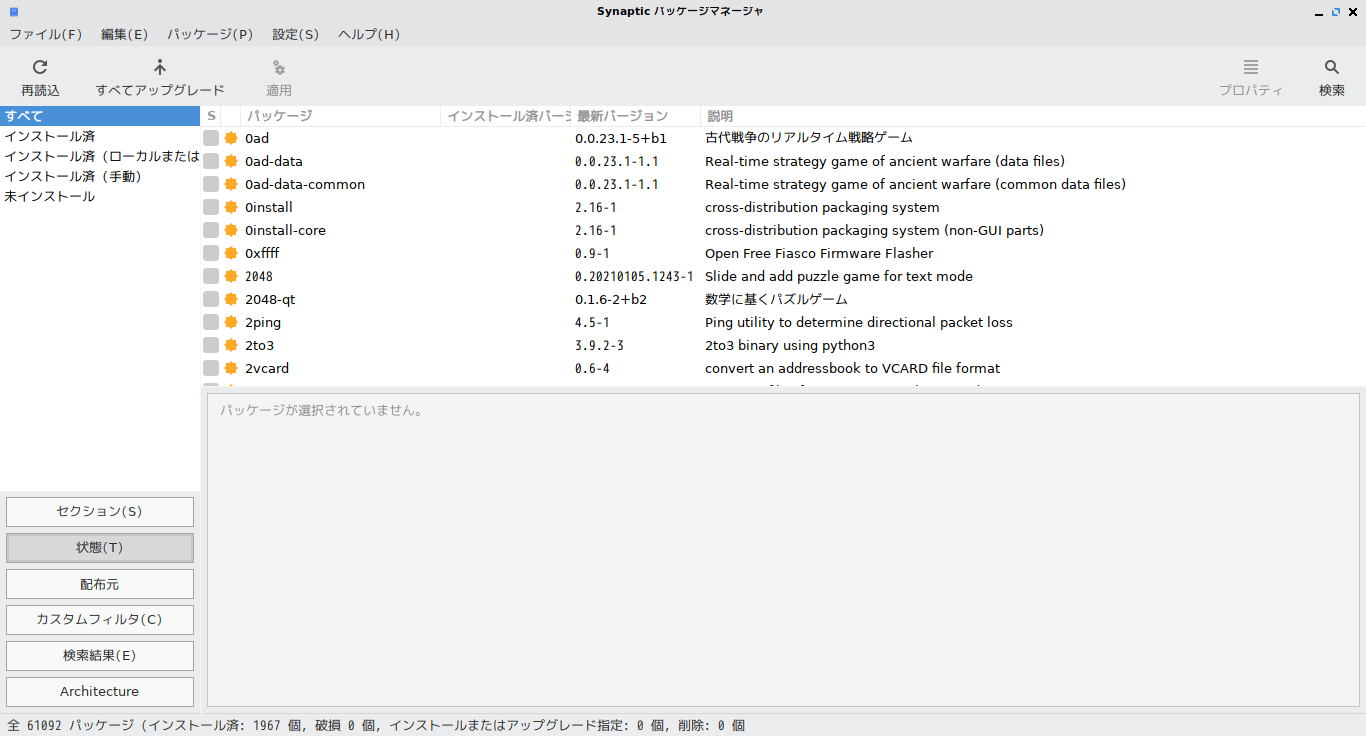The height and width of the screenshot is (736, 1366).
Task: Sort by the インストール済バージョン column header
Action: pyautogui.click(x=506, y=116)
